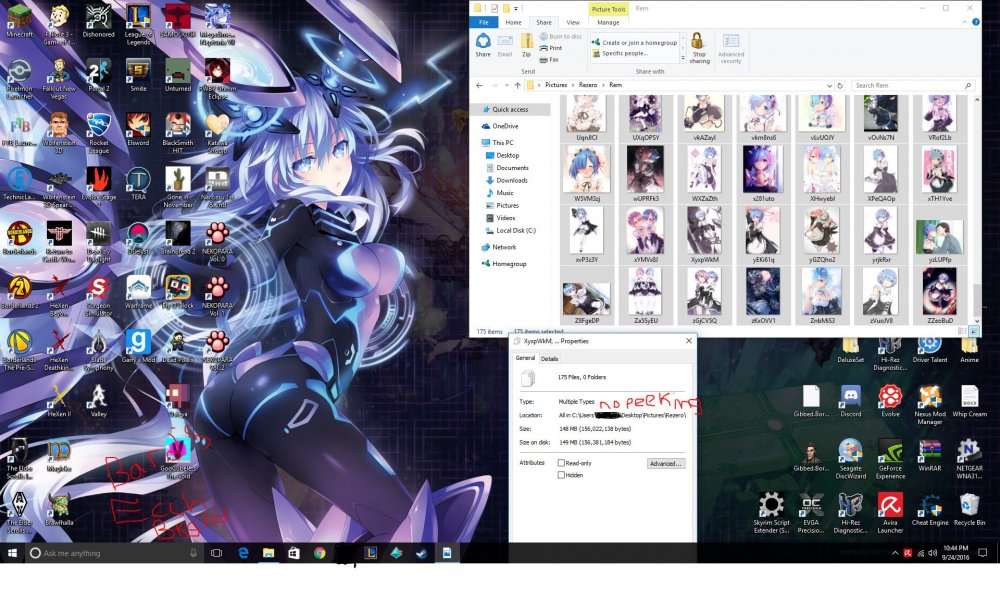Switch to large thumbnails view toggle

coord(974,331)
